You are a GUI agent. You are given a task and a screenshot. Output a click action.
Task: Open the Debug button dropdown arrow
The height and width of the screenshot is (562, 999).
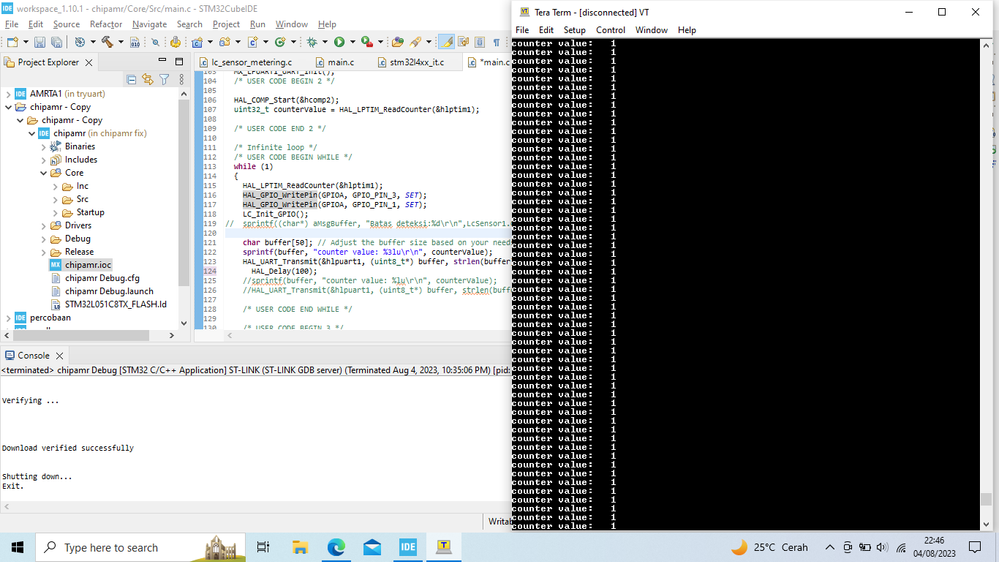pos(324,42)
